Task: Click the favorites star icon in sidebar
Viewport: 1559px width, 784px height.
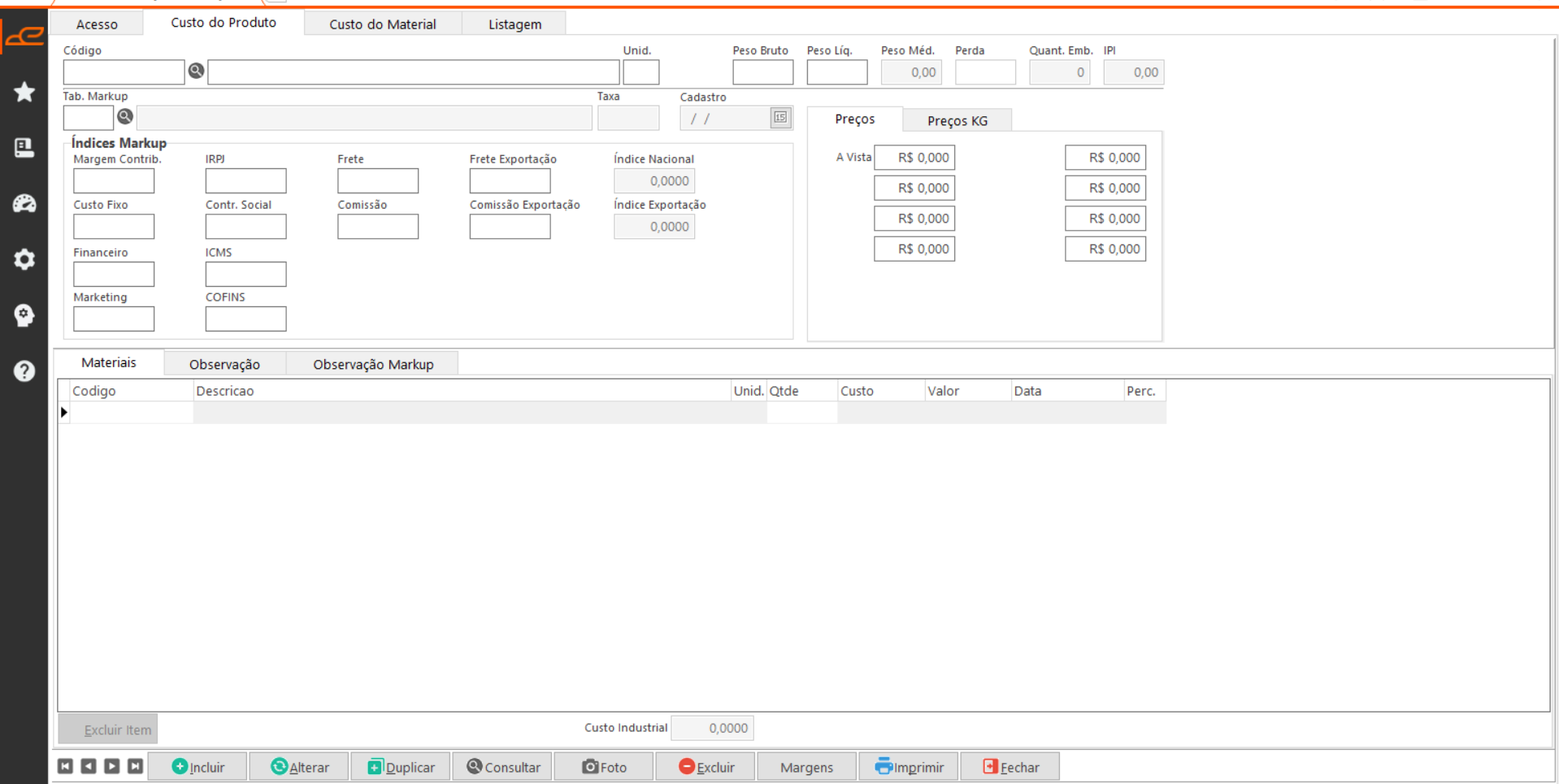Action: (x=24, y=92)
